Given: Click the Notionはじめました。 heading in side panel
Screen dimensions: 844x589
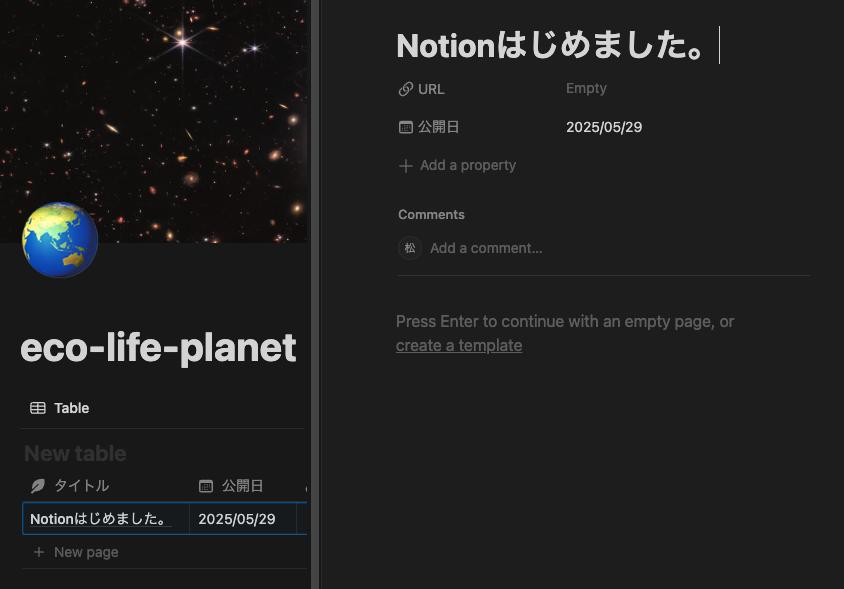Looking at the screenshot, I should tap(550, 46).
